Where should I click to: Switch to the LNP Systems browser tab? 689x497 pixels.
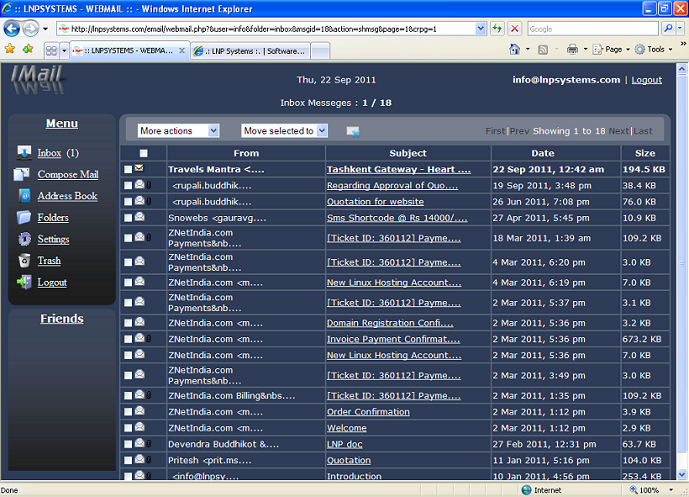pyautogui.click(x=248, y=49)
